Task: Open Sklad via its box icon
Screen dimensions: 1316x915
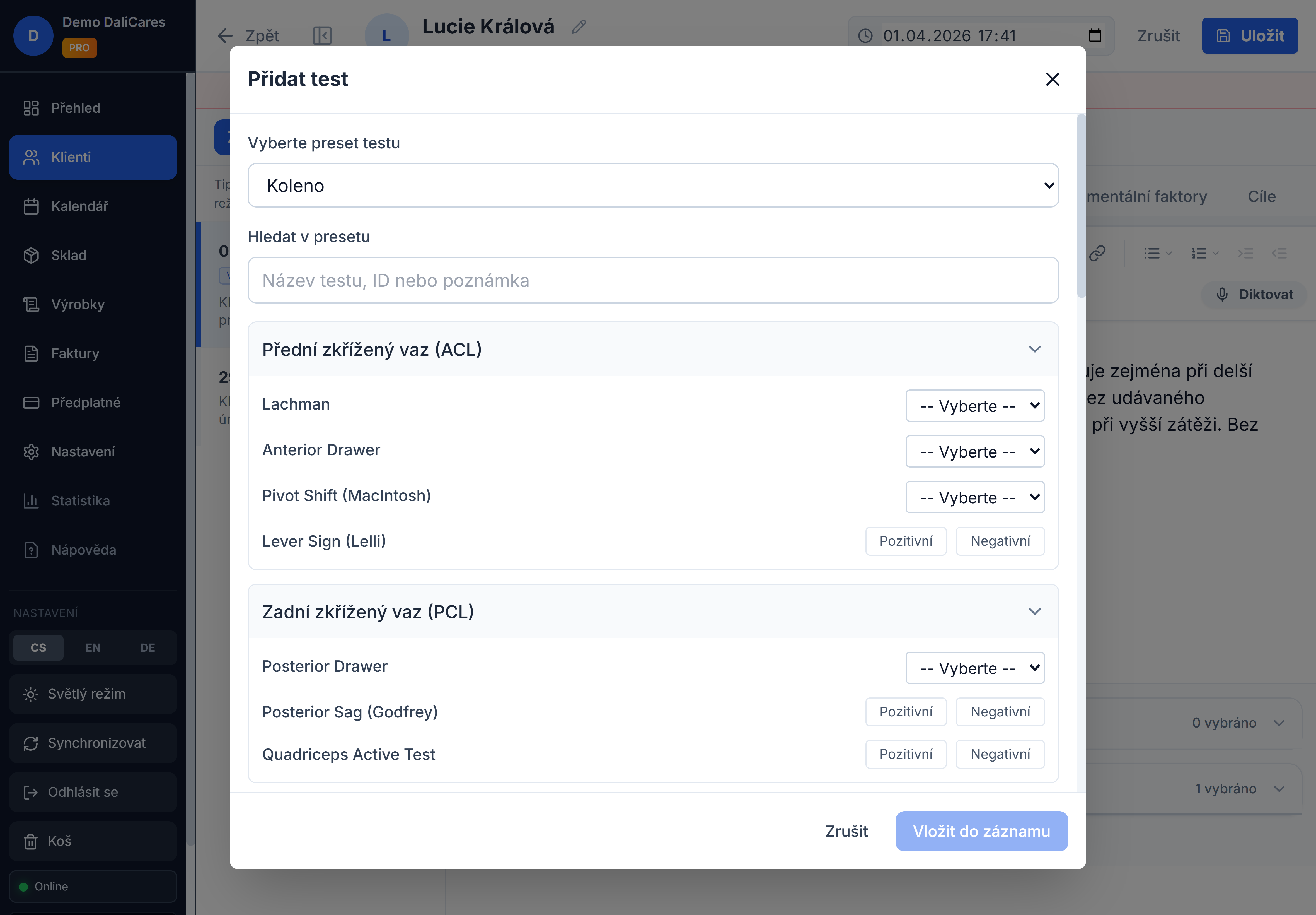Action: tap(31, 255)
